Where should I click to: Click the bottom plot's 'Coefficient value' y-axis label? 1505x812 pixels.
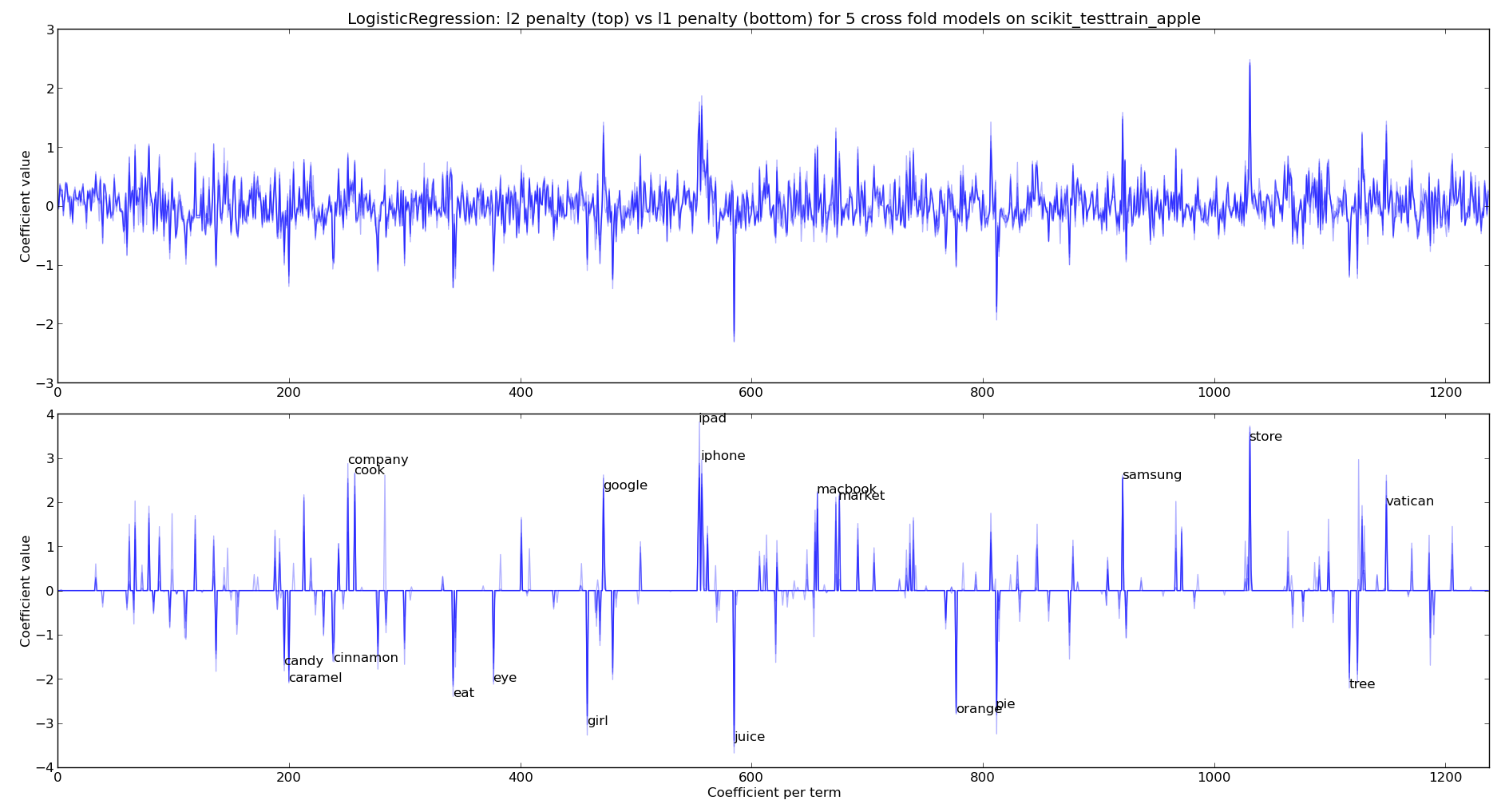click(x=26, y=591)
